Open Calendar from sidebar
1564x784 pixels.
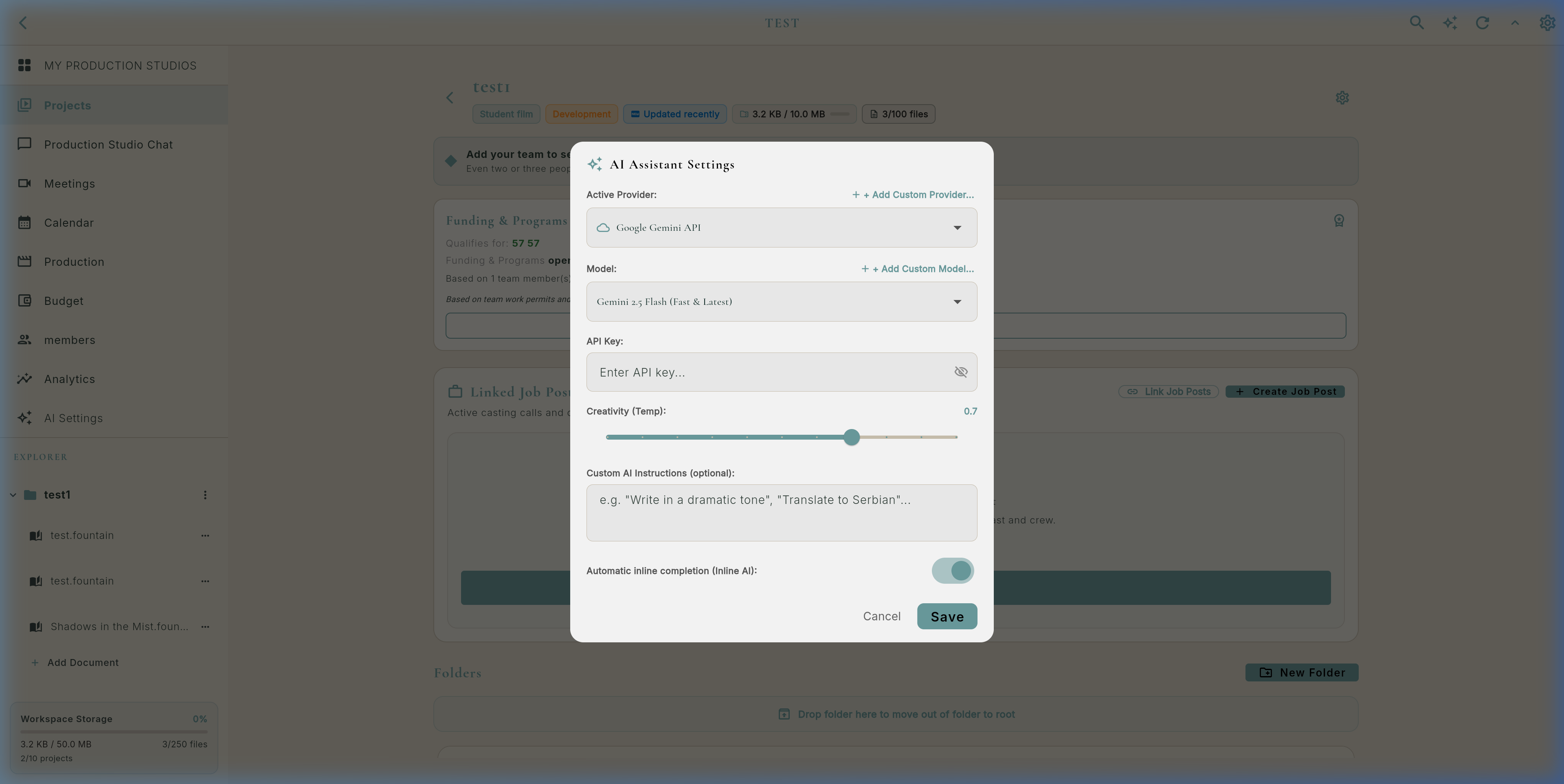tap(114, 223)
